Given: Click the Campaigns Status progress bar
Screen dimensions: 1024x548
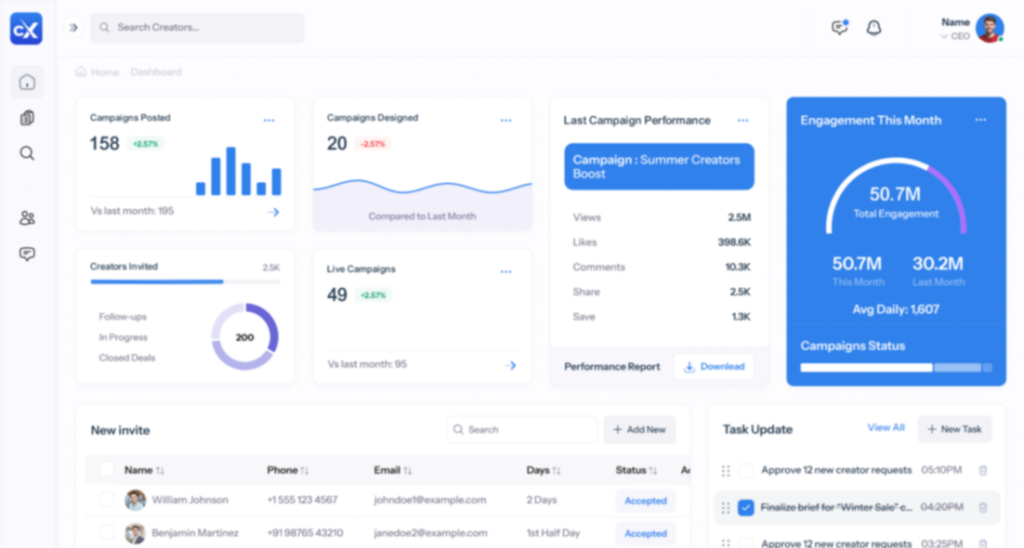Looking at the screenshot, I should click(896, 368).
